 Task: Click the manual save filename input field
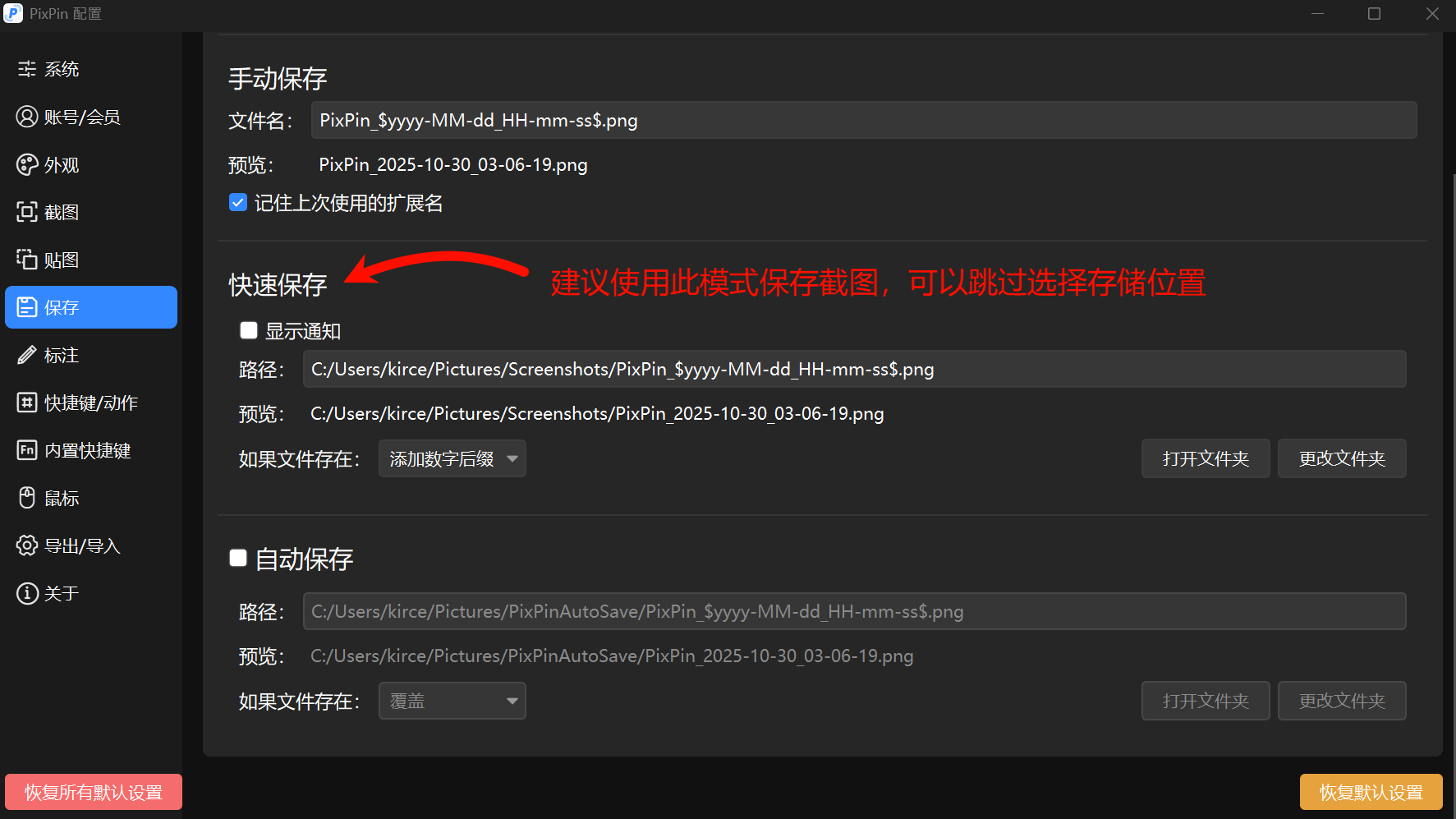click(x=863, y=120)
